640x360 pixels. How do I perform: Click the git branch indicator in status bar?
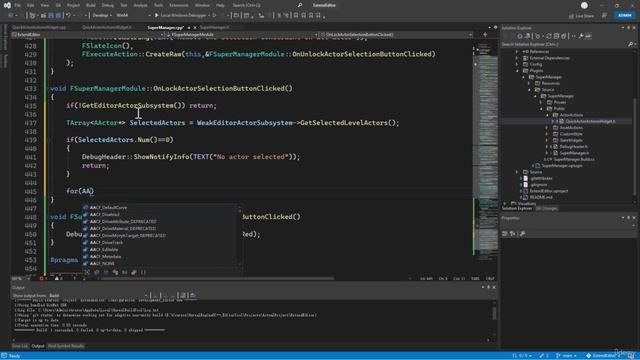tap(567, 356)
